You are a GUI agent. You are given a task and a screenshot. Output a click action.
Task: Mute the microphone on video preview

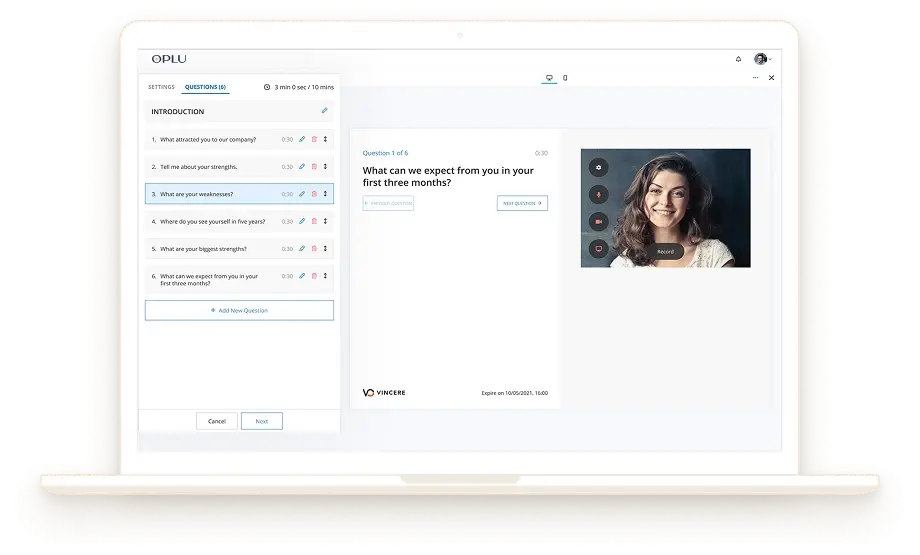(x=599, y=194)
